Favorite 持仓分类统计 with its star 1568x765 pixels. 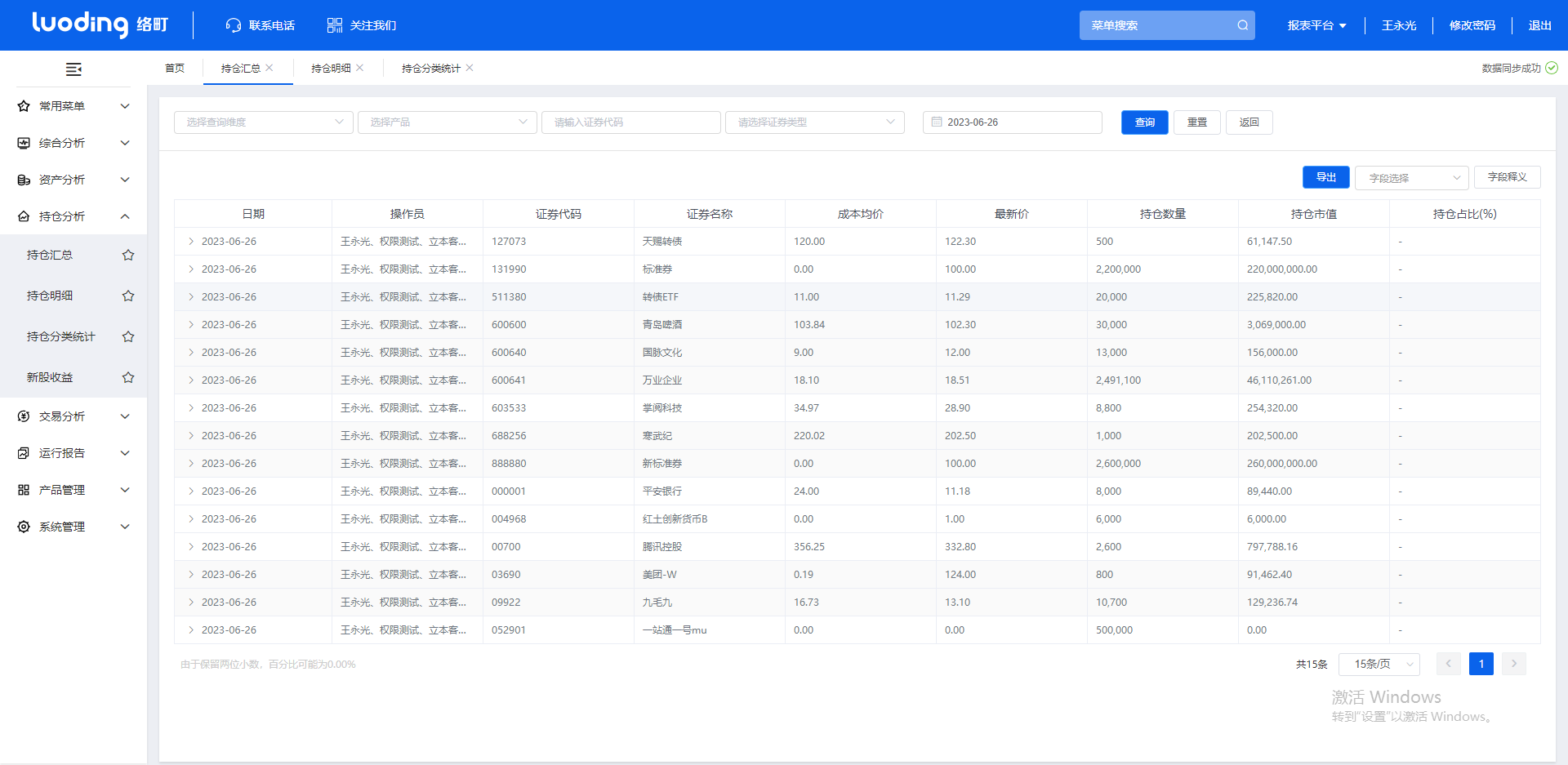[128, 336]
